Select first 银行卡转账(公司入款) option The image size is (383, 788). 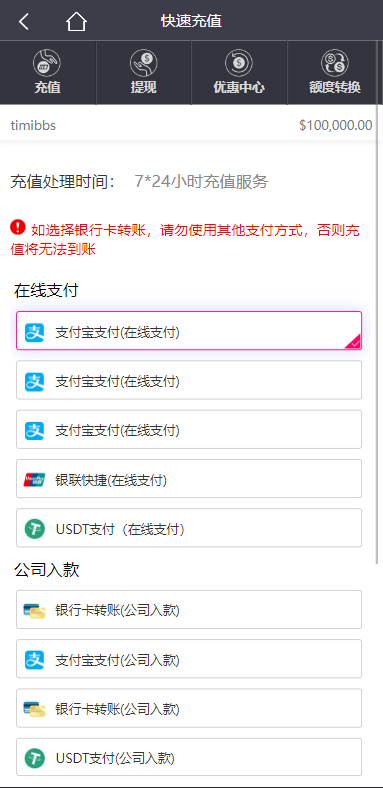tap(189, 610)
